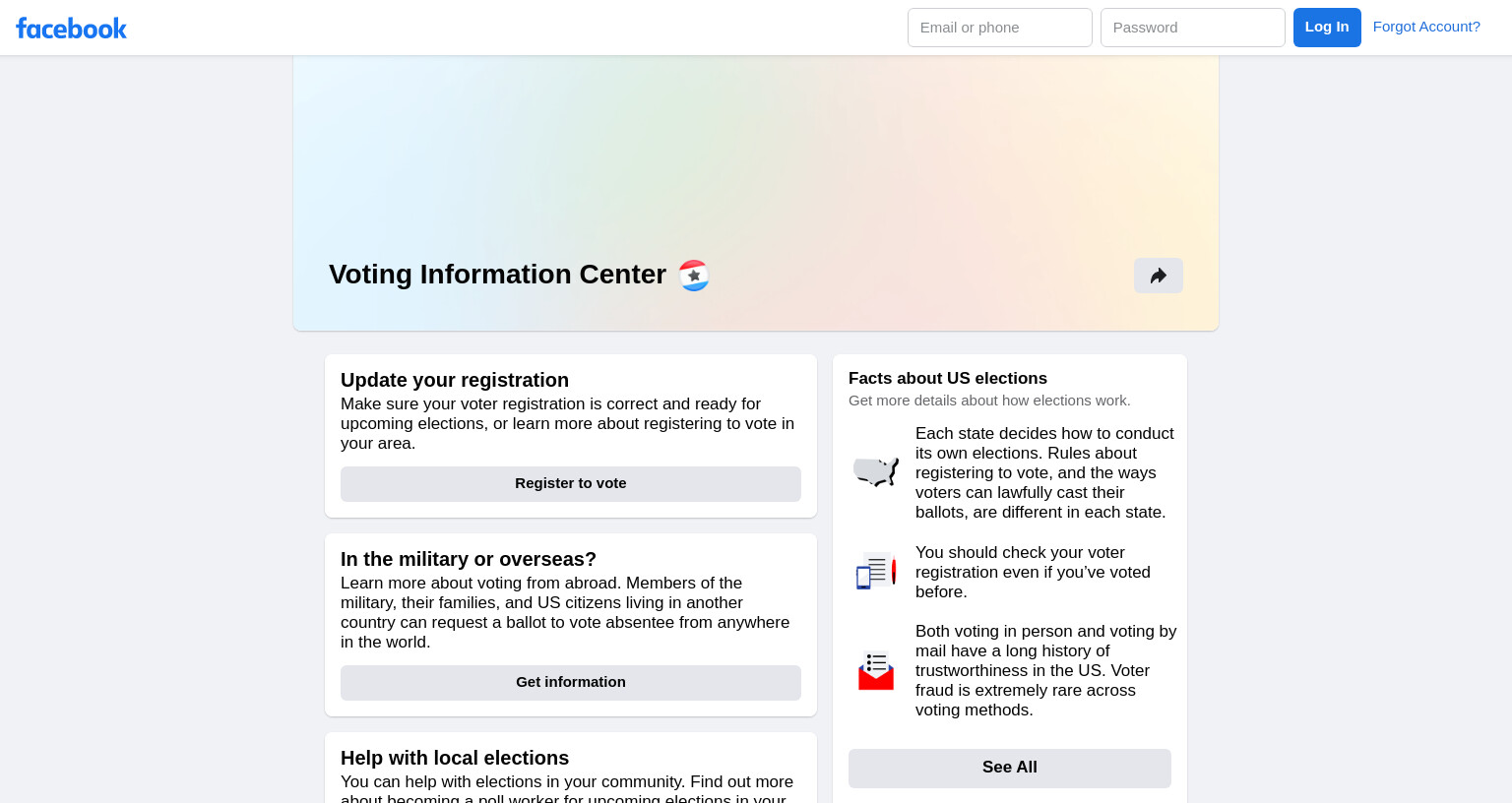This screenshot has width=1512, height=803.
Task: Click the voter registration document icon
Action: coord(876,572)
